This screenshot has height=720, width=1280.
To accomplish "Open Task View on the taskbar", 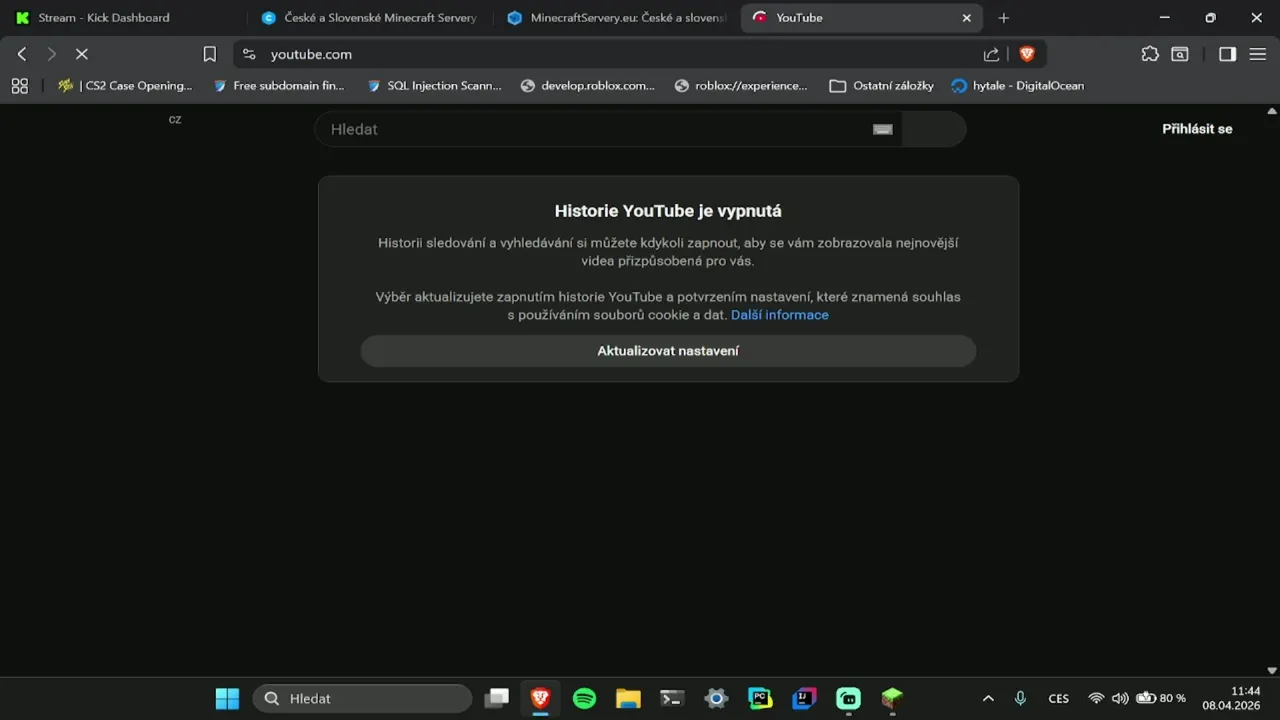I will (497, 698).
